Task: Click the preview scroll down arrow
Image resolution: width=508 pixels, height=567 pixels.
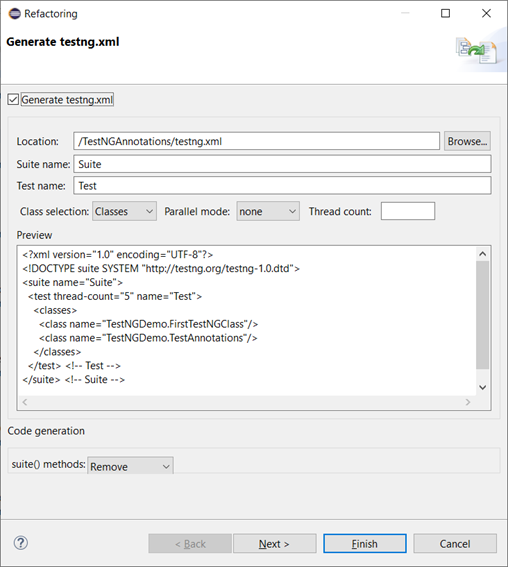Action: [482, 387]
